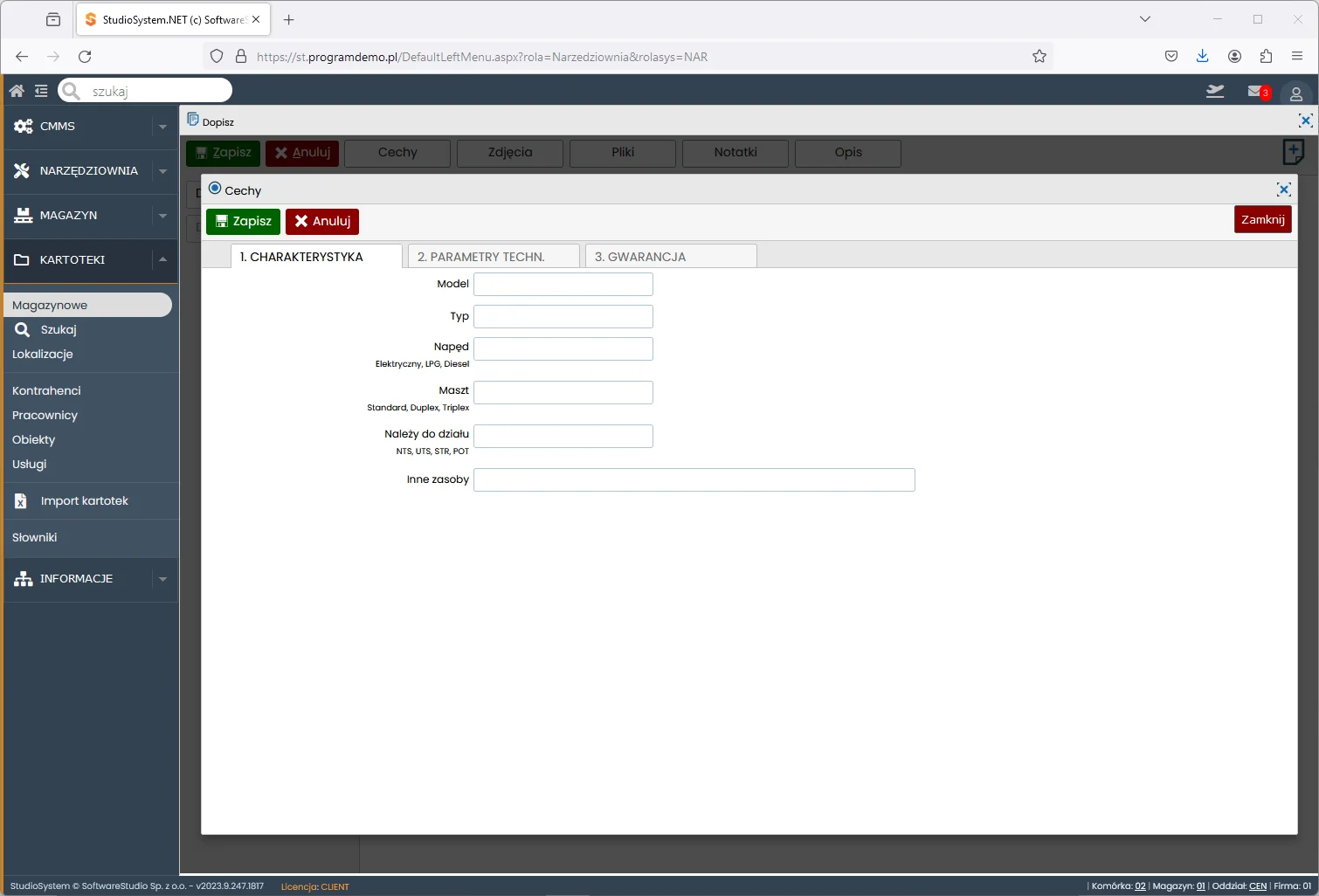This screenshot has height=896, width=1319.
Task: Click the Komórka 02 link in status bar
Action: 1140,886
